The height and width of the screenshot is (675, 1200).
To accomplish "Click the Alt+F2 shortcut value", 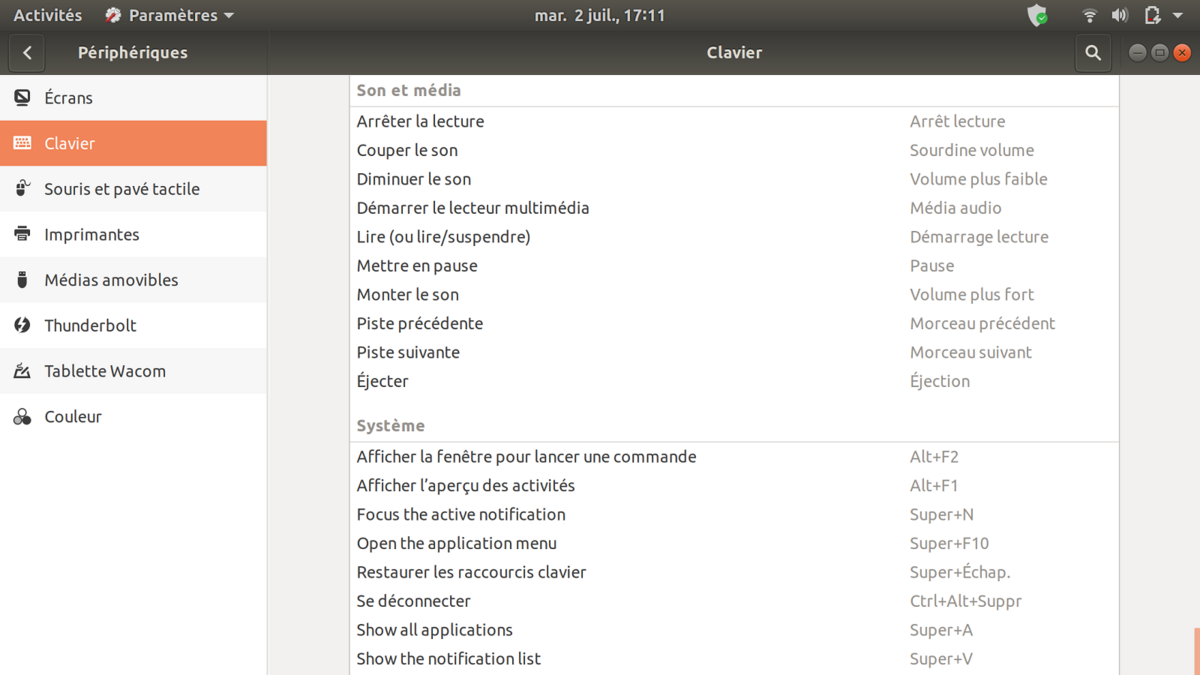I will click(934, 457).
